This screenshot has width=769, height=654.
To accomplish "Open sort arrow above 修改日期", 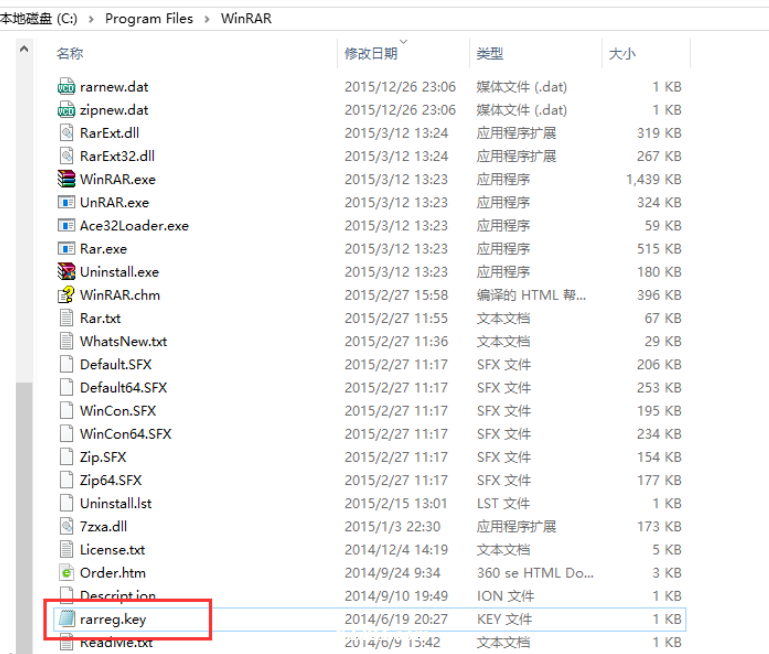I will (x=404, y=42).
